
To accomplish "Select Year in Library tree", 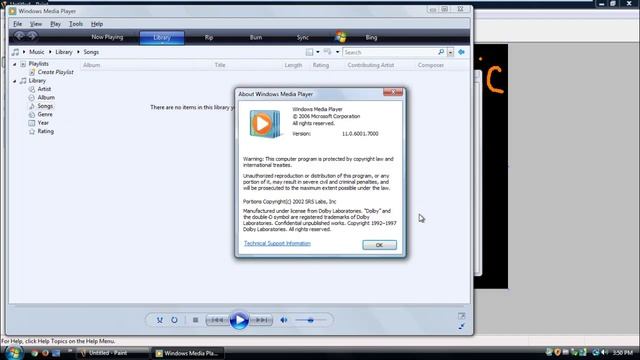I will tap(43, 123).
